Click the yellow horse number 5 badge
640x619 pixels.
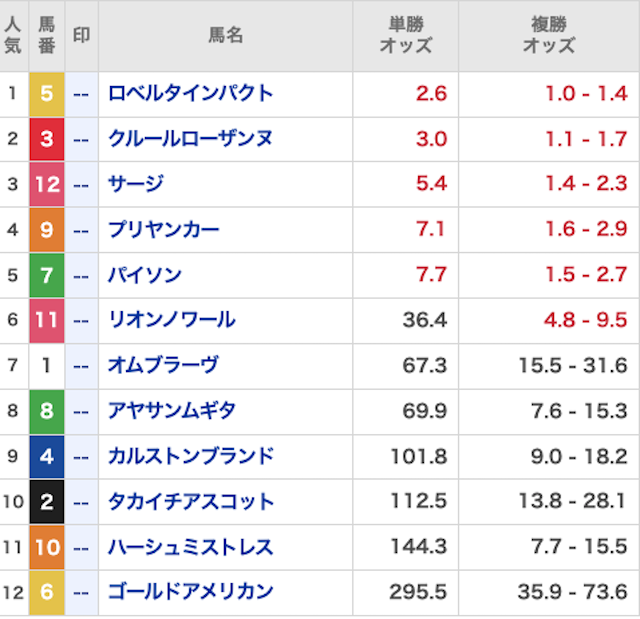(x=46, y=94)
